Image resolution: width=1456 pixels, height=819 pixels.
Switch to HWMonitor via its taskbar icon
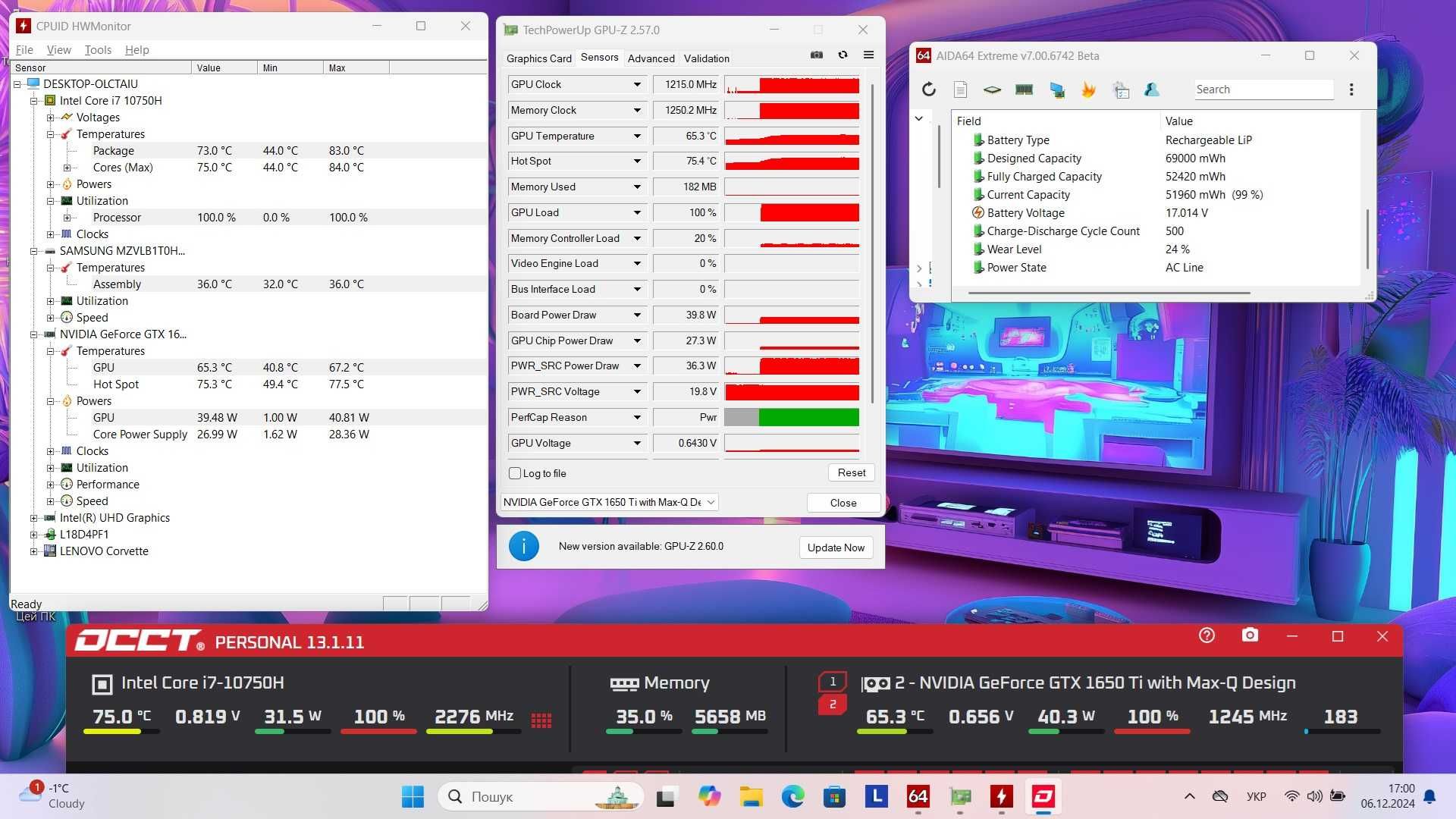point(1002,796)
